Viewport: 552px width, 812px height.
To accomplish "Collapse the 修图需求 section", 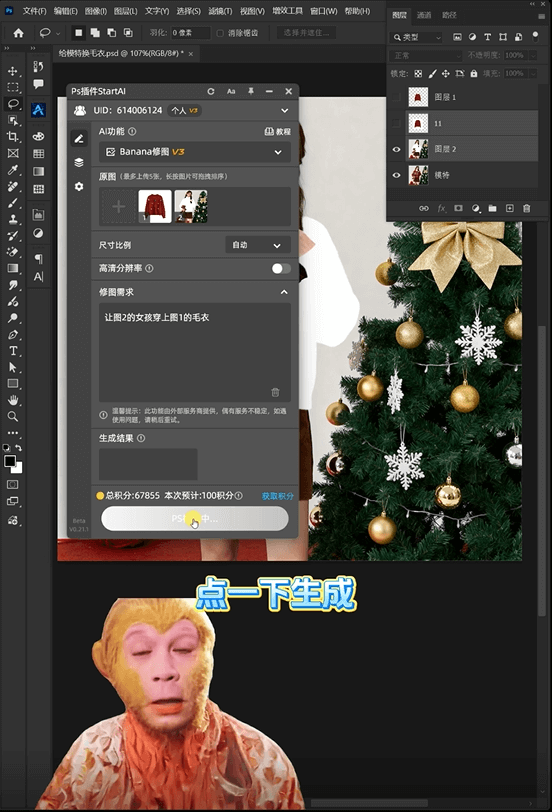I will (284, 292).
